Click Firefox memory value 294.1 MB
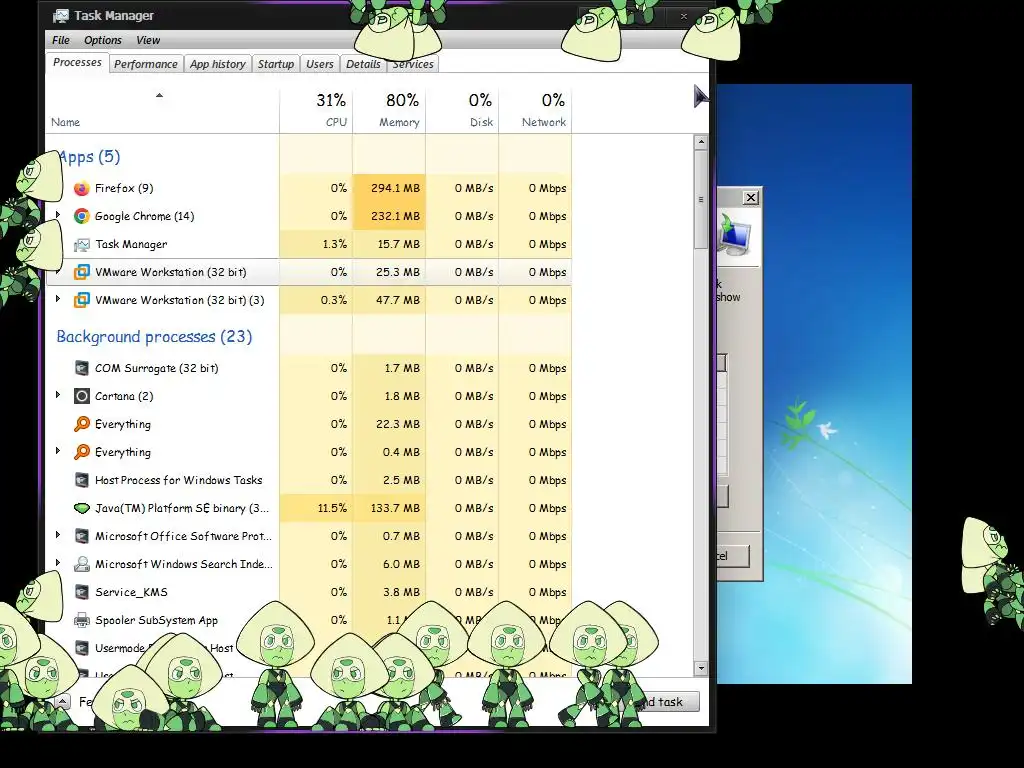The width and height of the screenshot is (1024, 768). pos(395,188)
